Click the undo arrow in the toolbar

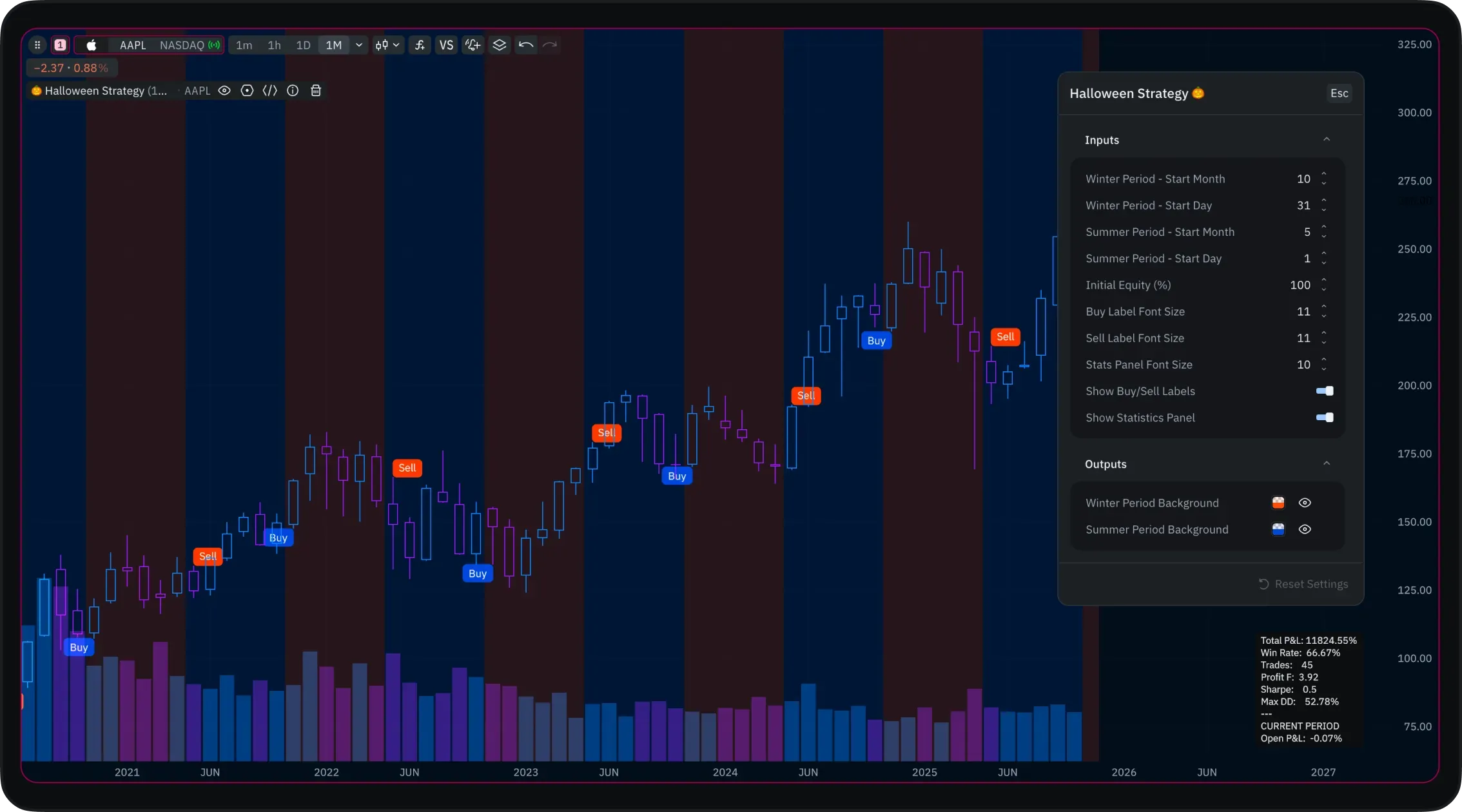click(x=526, y=45)
